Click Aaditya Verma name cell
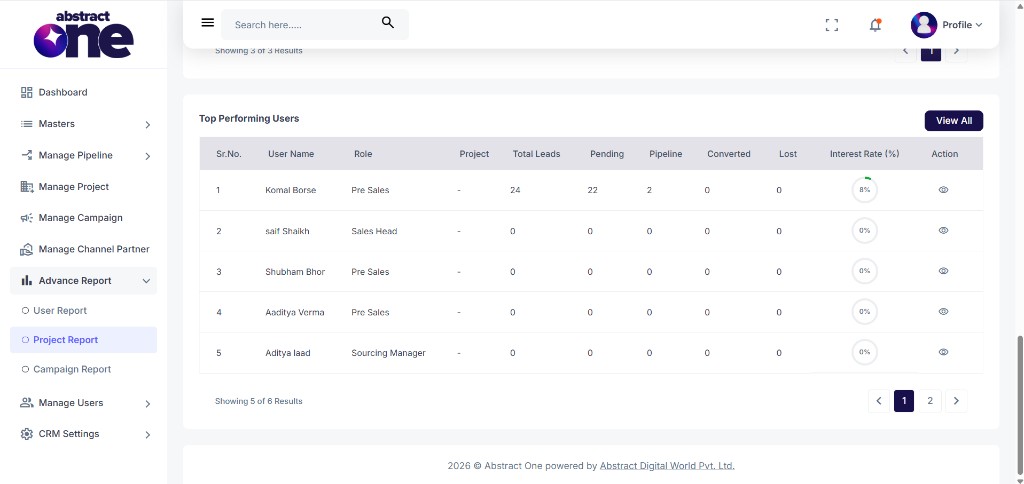1024x484 pixels. pos(295,312)
